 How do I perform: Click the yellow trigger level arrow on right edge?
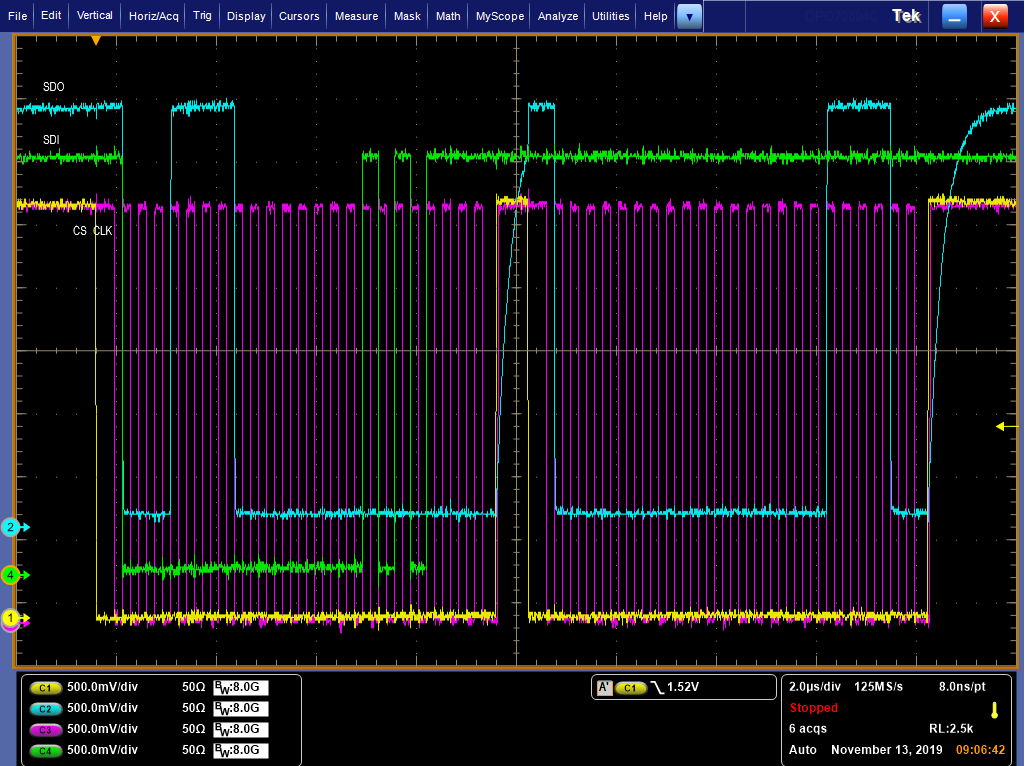tap(1005, 427)
